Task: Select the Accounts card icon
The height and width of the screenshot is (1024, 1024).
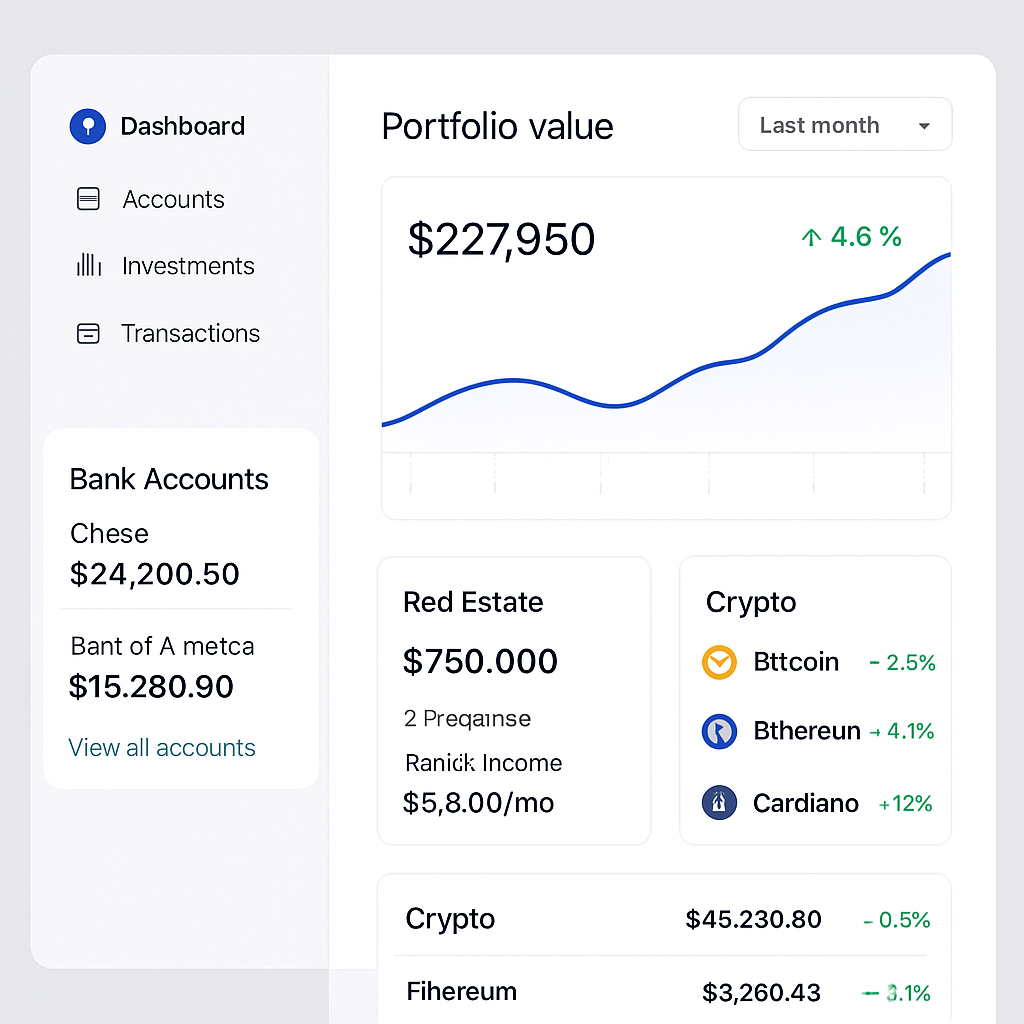Action: [88, 199]
